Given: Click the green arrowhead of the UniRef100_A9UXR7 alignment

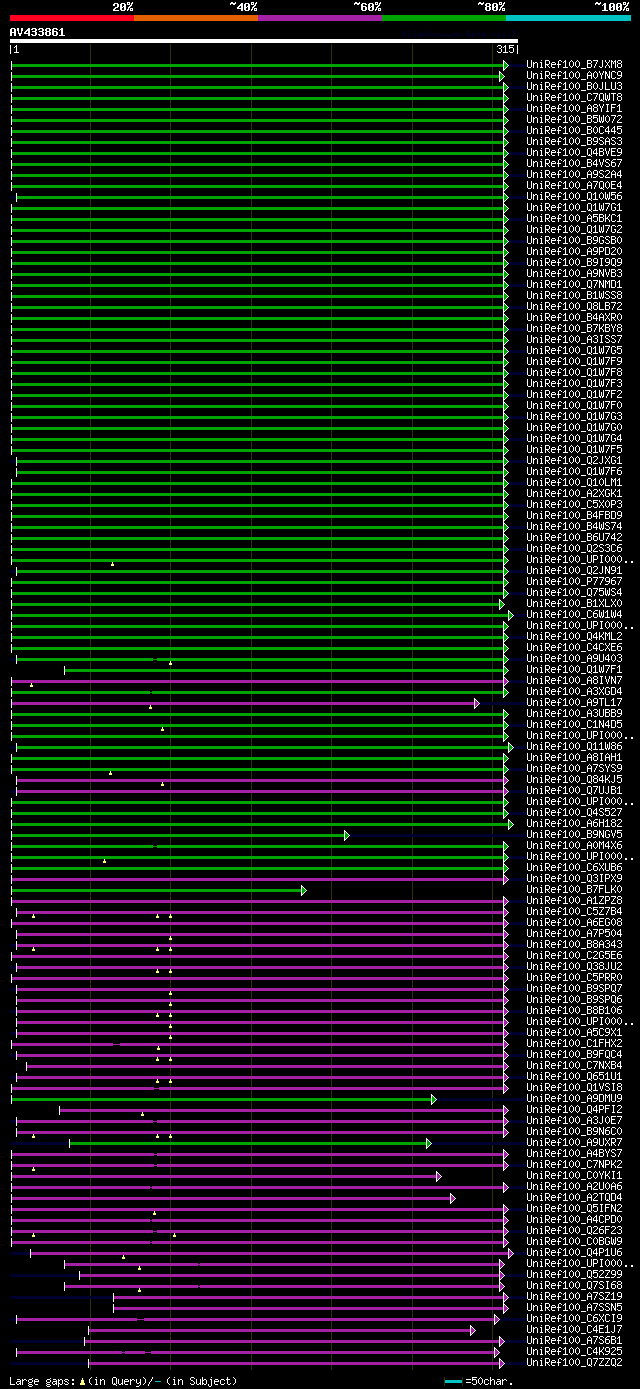Looking at the screenshot, I should click(429, 1143).
